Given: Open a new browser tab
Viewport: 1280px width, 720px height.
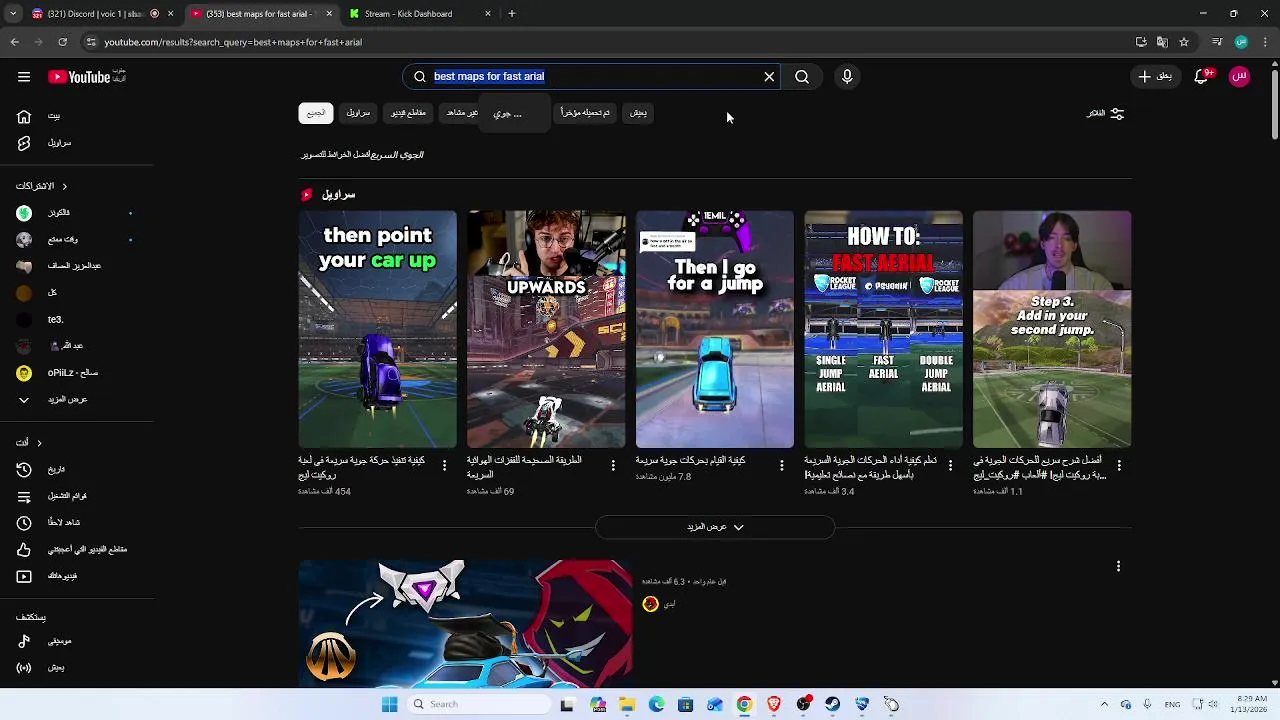Looking at the screenshot, I should pos(512,14).
